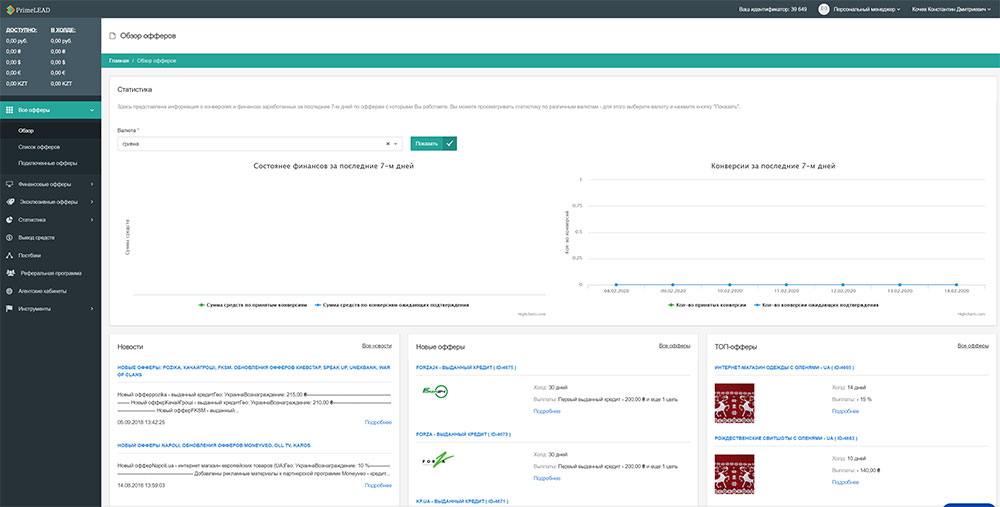The image size is (1000, 507).
Task: Click Подробнее under the 14.08.2018 news
Action: 378,485
